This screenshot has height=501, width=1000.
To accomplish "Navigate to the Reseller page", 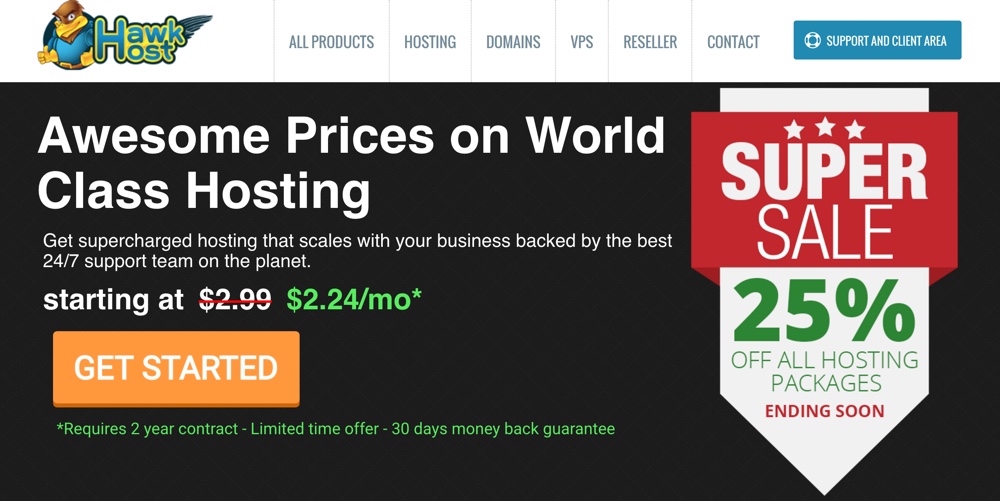I will [x=650, y=42].
